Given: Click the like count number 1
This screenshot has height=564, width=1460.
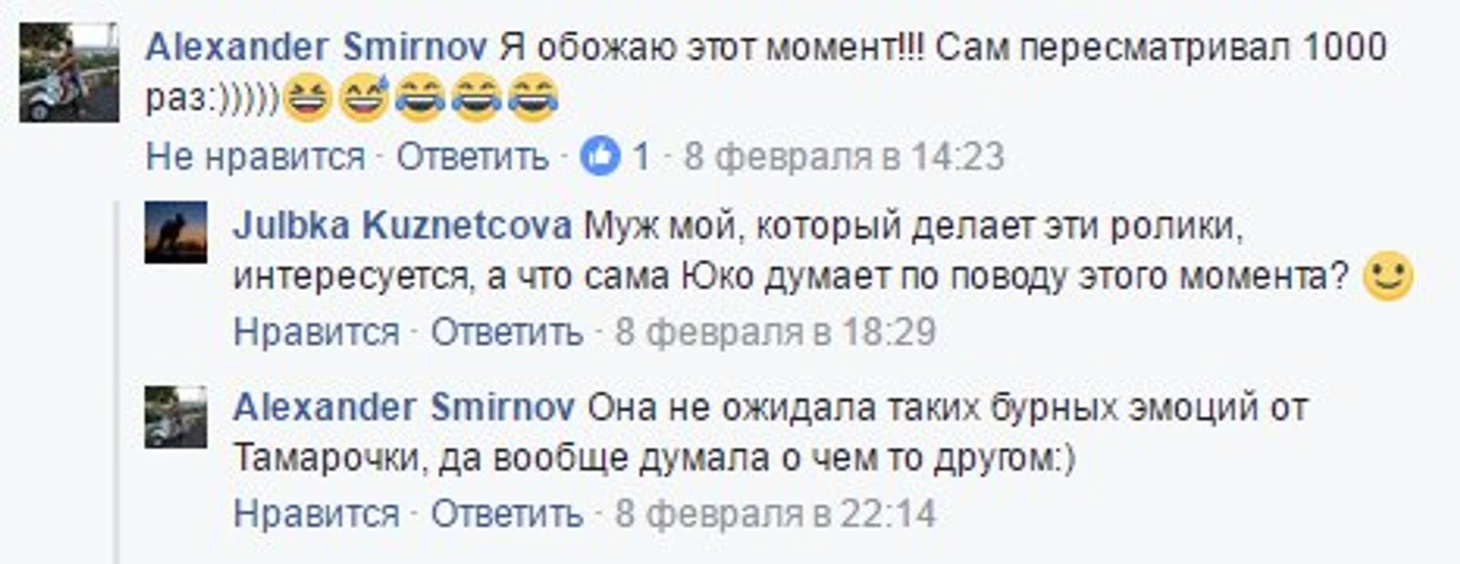Looking at the screenshot, I should point(641,157).
